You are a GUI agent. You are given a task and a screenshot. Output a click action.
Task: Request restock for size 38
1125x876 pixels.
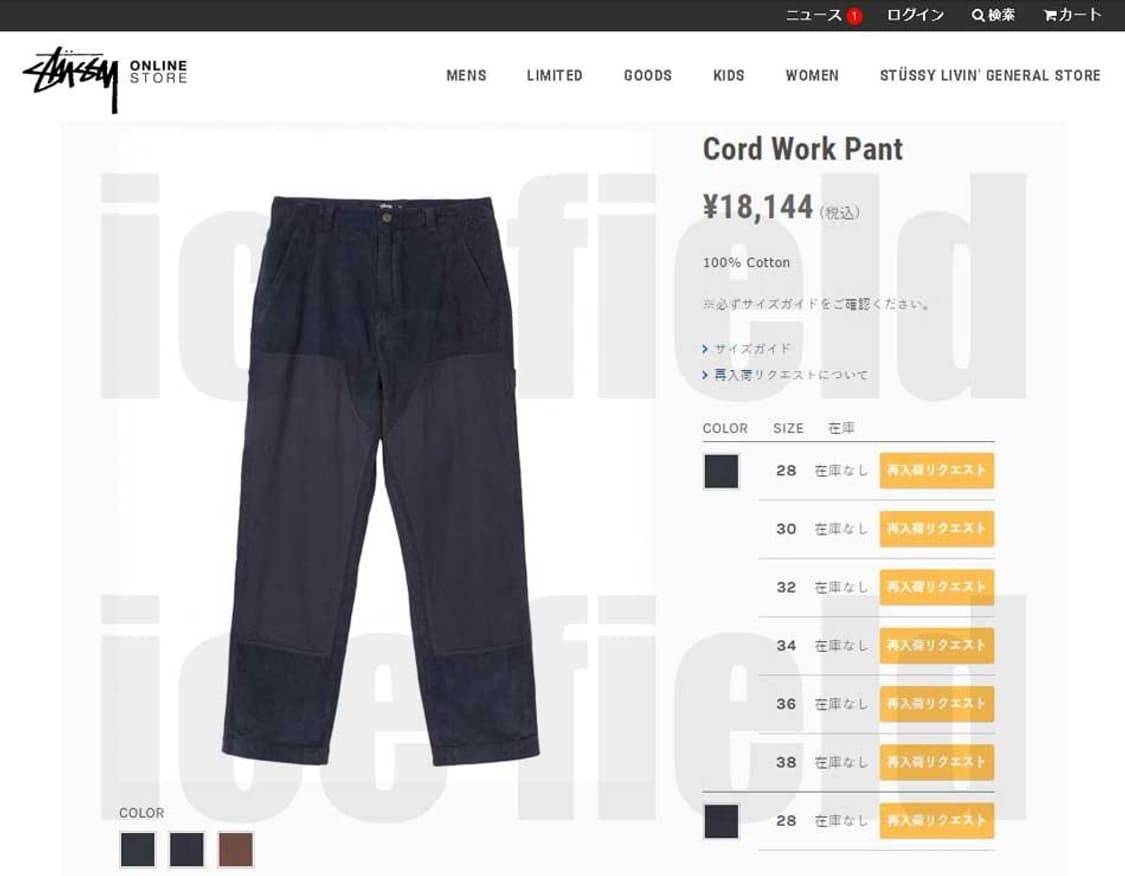point(936,762)
